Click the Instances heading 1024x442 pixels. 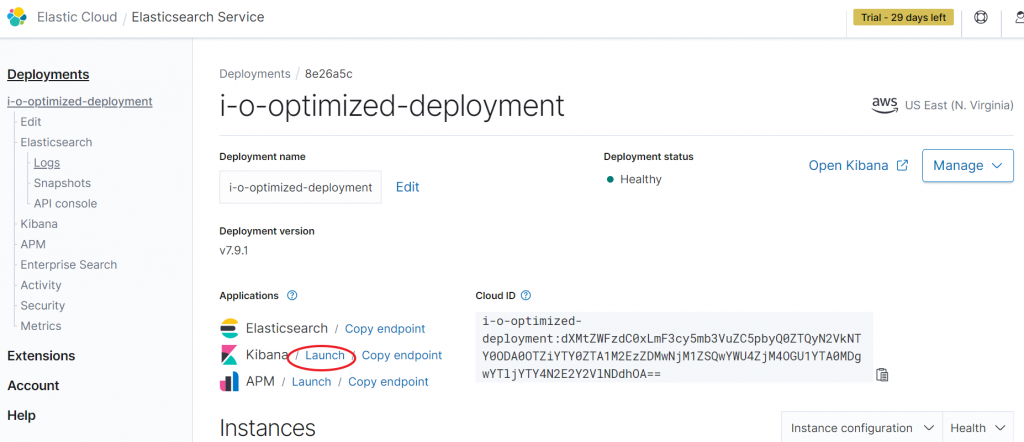(268, 428)
